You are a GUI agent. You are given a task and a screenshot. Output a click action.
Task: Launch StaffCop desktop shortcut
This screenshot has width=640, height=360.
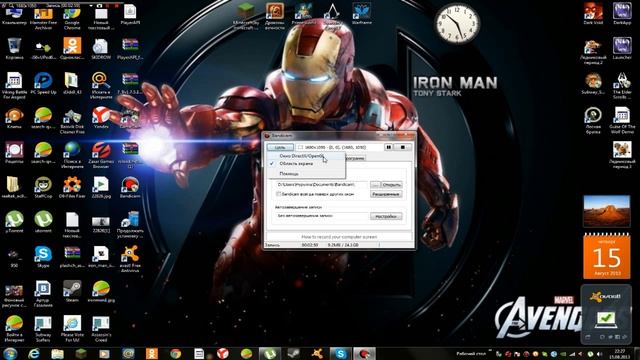click(43, 187)
